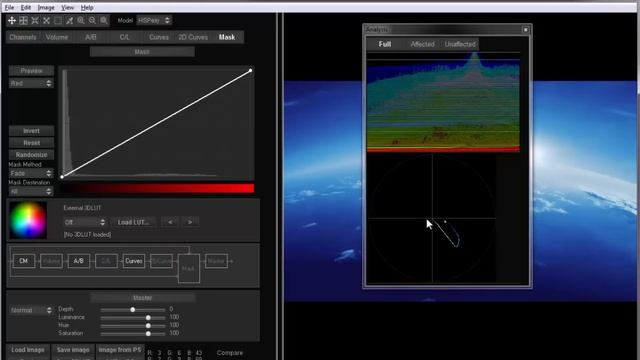Screen dimensions: 640x360
Task: Click previous LUT arrow button
Action: tap(170, 222)
